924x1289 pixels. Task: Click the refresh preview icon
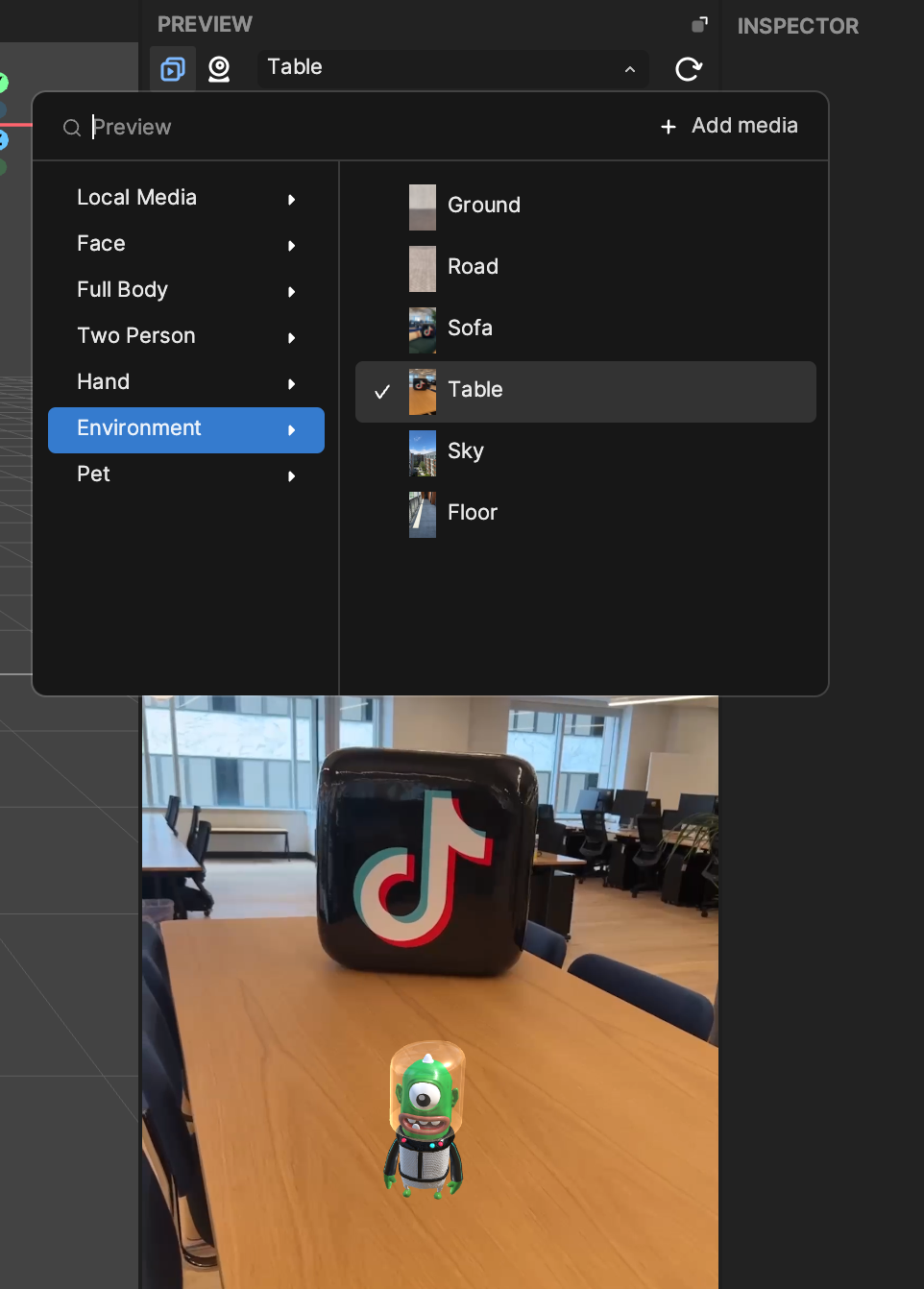point(689,68)
